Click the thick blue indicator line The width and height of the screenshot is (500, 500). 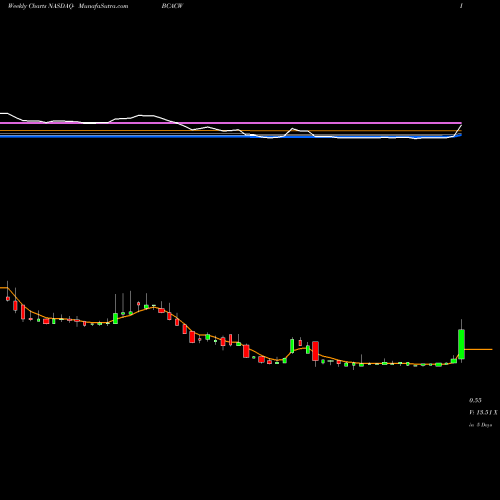tap(231, 136)
